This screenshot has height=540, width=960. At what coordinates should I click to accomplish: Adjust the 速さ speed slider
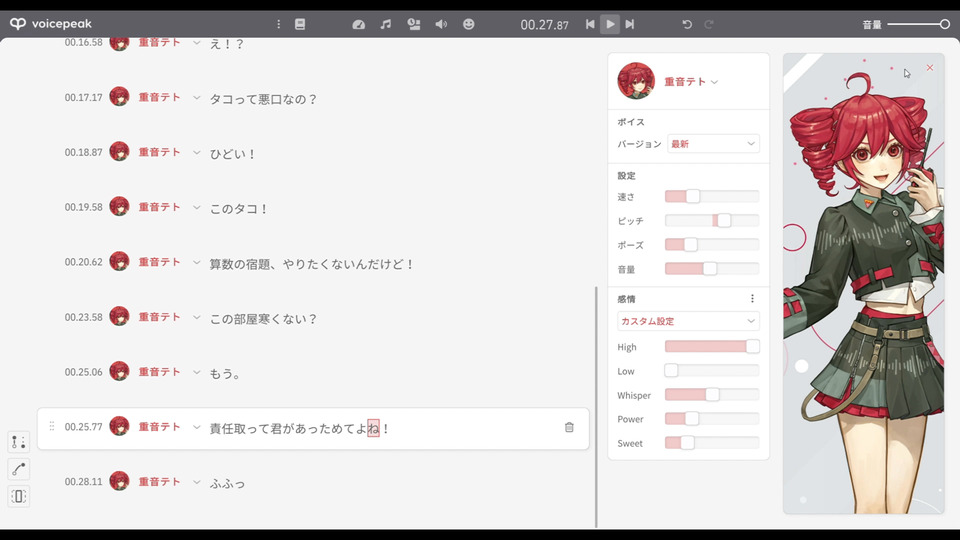click(x=712, y=197)
